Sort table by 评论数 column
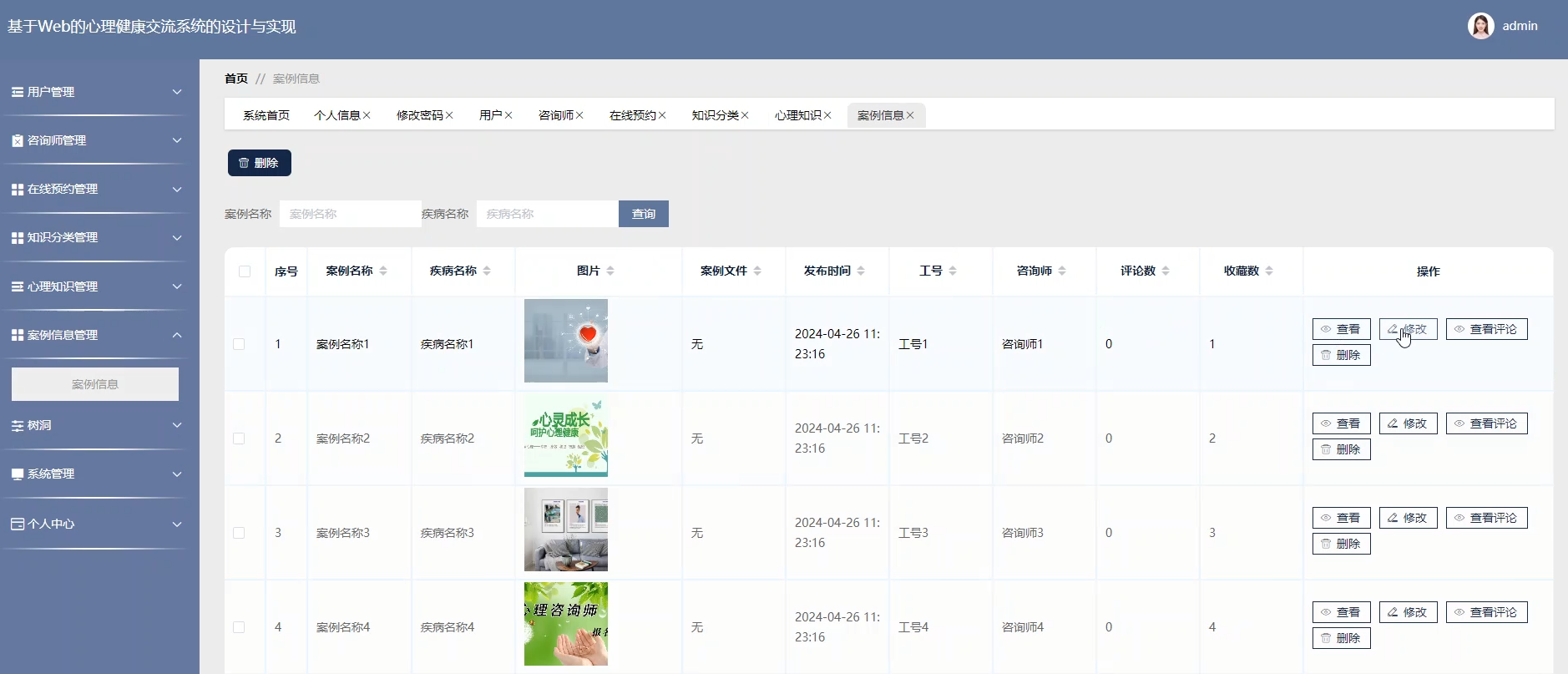Image resolution: width=1568 pixels, height=674 pixels. [1166, 271]
